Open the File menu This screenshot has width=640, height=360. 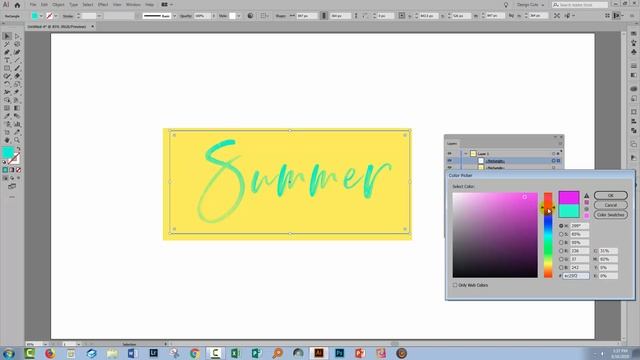(x=33, y=5)
